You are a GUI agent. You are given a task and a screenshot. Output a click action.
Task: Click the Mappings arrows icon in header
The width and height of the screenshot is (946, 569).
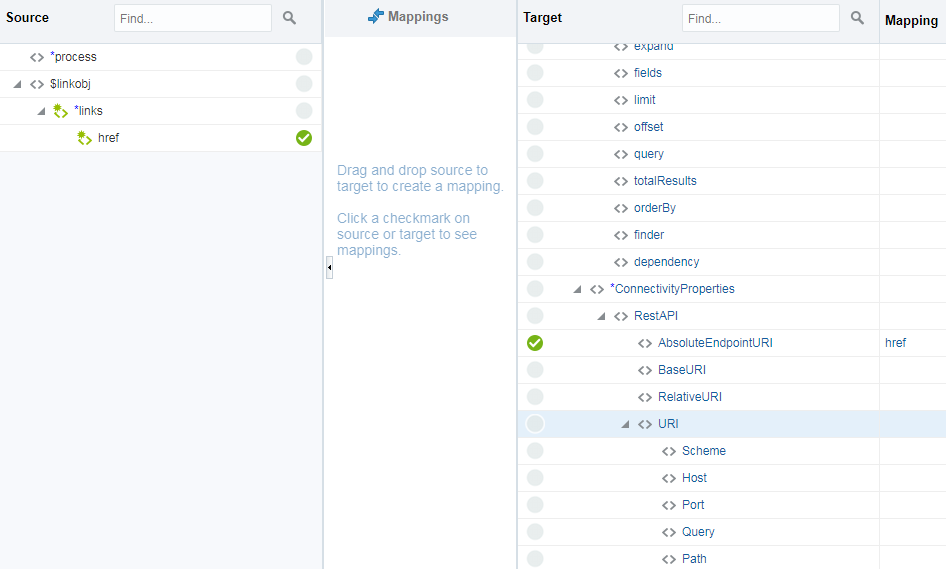tap(376, 17)
